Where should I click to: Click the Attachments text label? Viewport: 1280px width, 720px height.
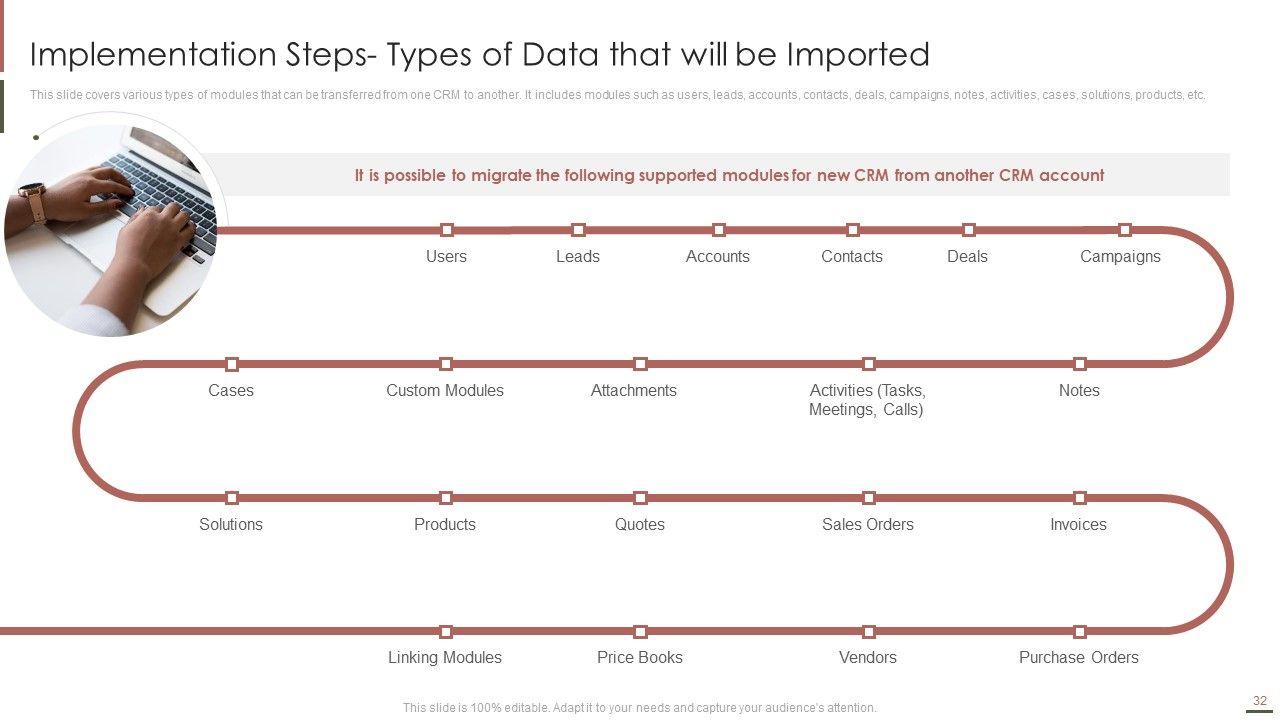pyautogui.click(x=634, y=391)
